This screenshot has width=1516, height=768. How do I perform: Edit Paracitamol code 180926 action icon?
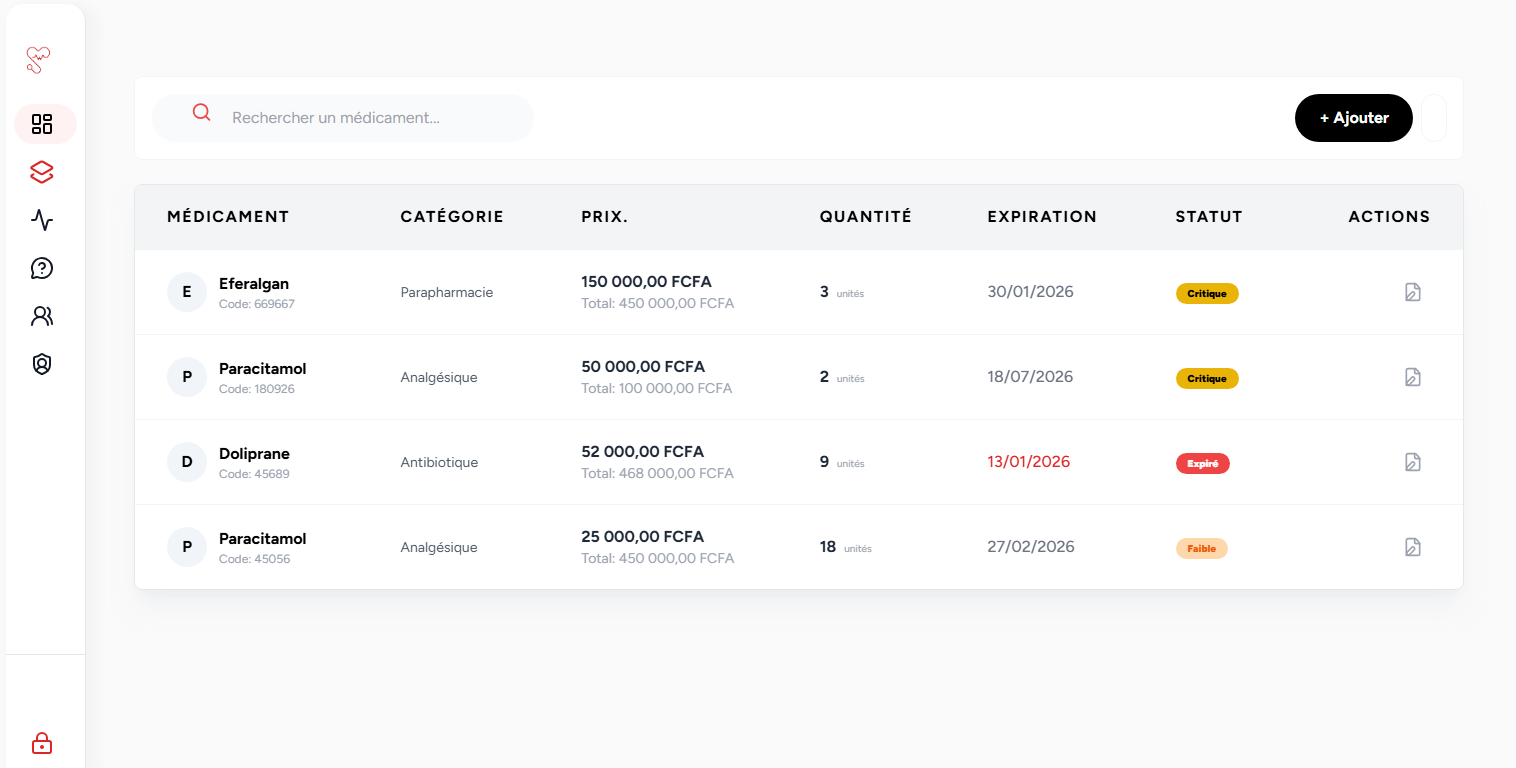pos(1413,377)
